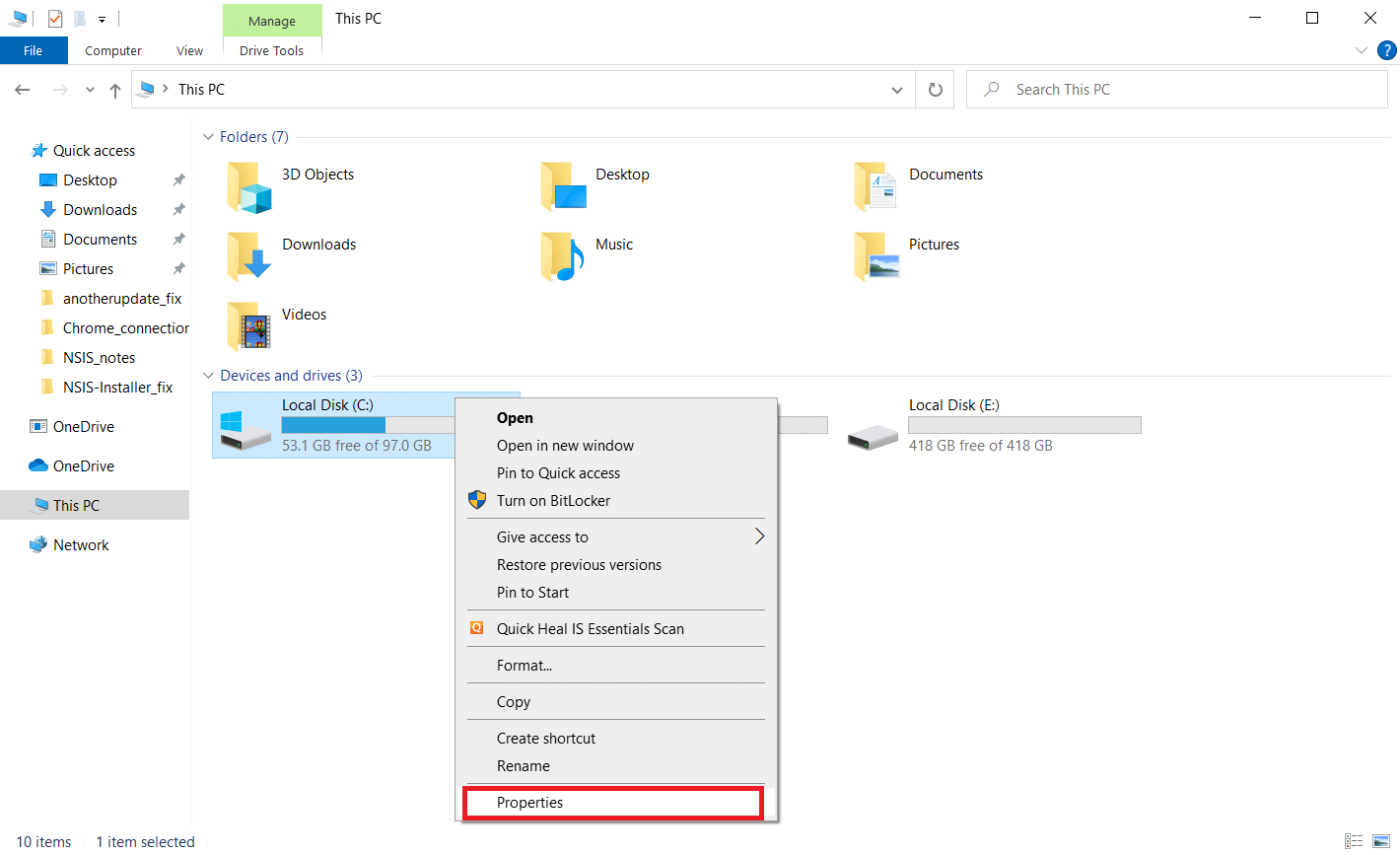1400x855 pixels.
Task: Open the Customize Quick Access Toolbar dropdown
Action: [102, 19]
